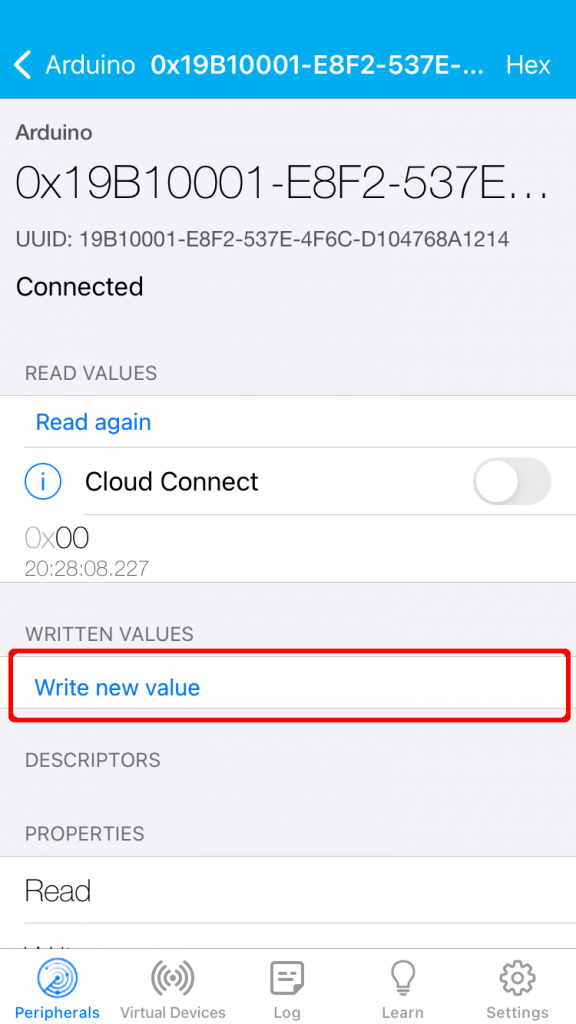The height and width of the screenshot is (1024, 576).
Task: Tap the characteristic UUID title in header
Action: tap(318, 65)
